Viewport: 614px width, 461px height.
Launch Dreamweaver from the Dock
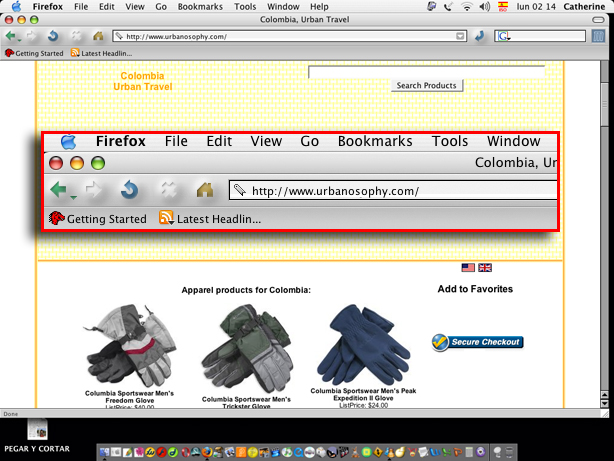[x=172, y=452]
